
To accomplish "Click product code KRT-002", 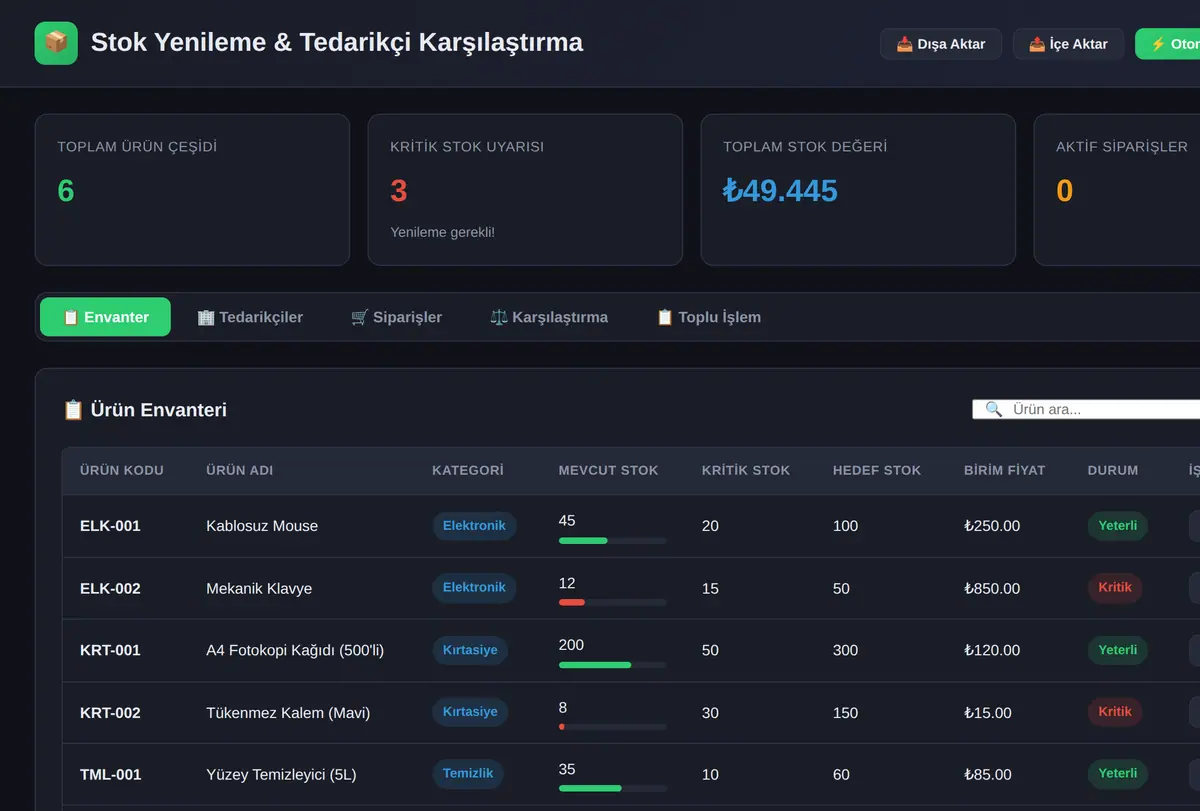I will coord(110,713).
